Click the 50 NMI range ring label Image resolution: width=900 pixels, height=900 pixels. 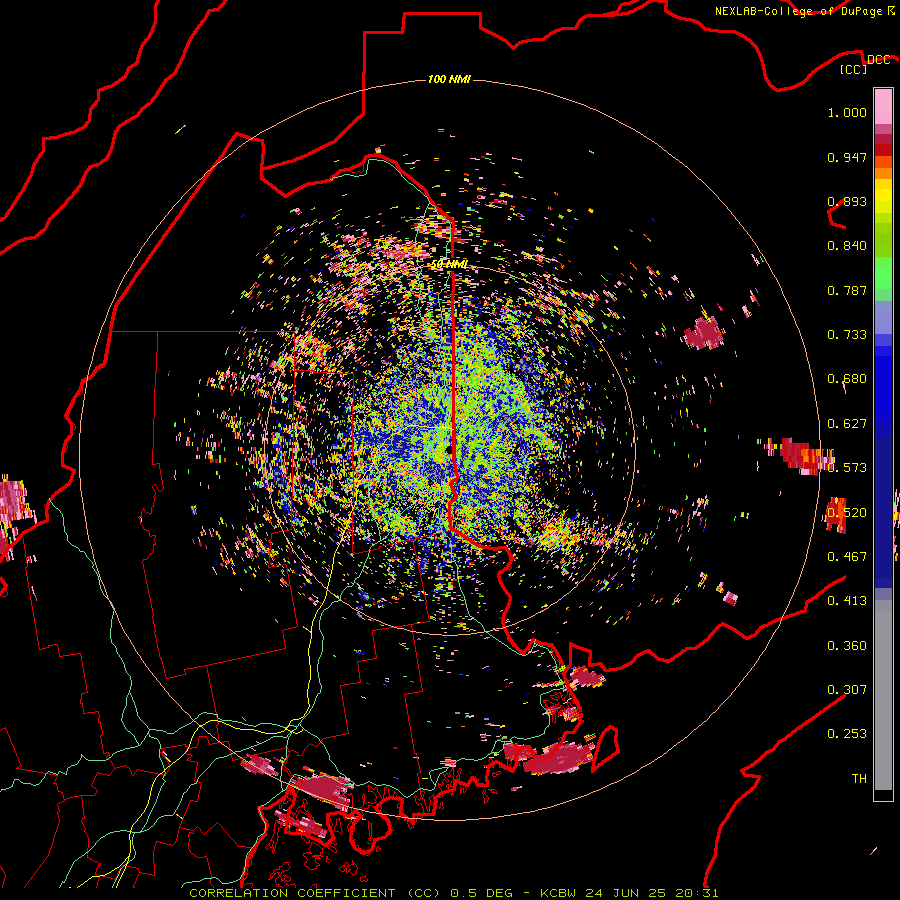[449, 264]
